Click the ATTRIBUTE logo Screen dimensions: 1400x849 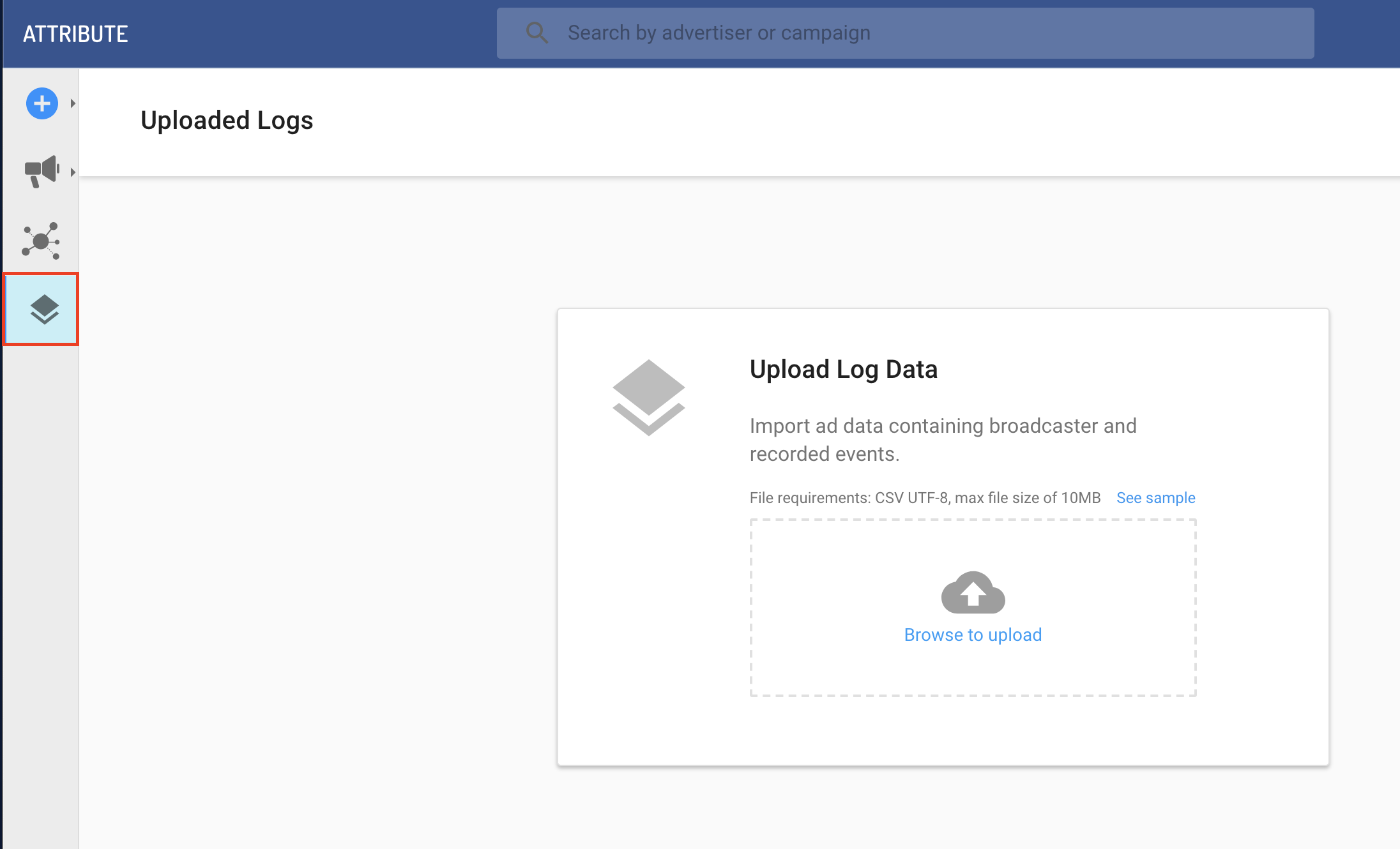pyautogui.click(x=75, y=34)
